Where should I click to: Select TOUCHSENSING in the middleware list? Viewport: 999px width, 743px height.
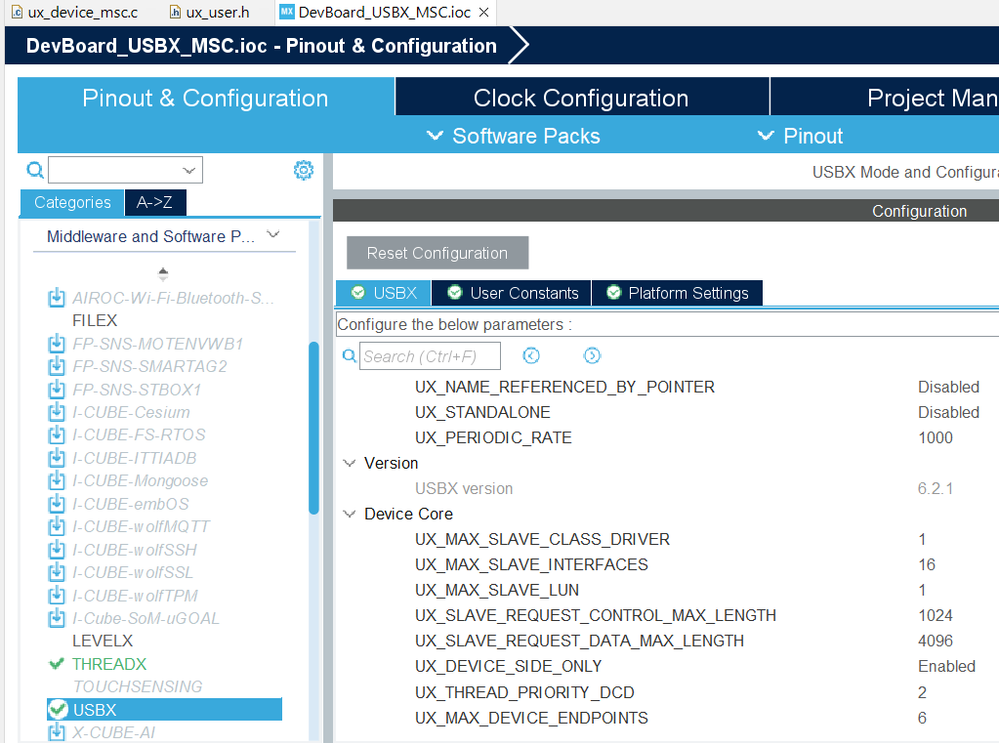tap(137, 686)
